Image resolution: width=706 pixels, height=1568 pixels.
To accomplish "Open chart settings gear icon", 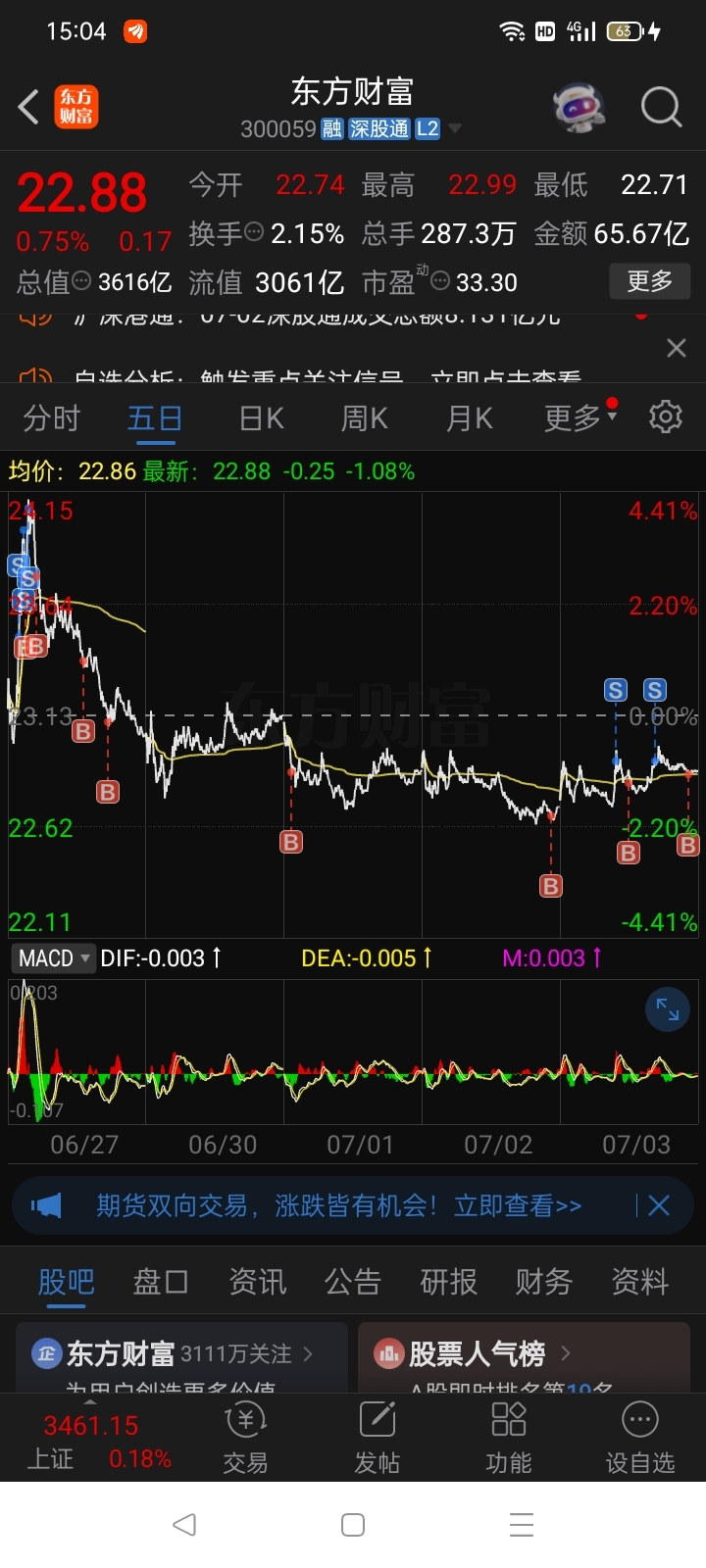I will pos(666,416).
